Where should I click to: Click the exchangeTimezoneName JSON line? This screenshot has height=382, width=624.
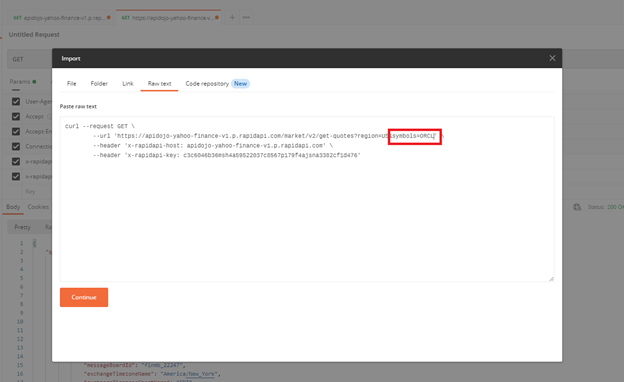[152, 374]
